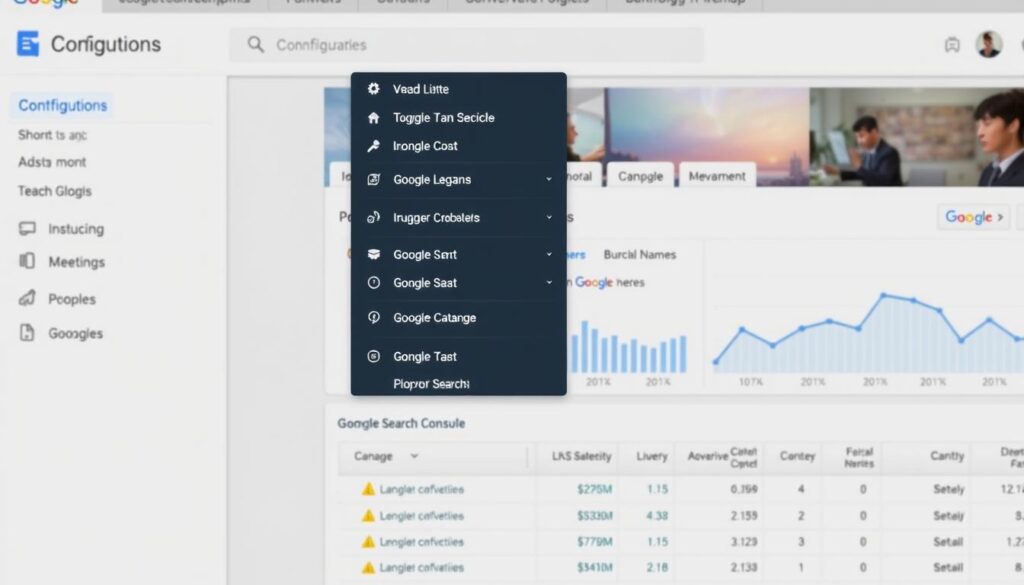Switch to the Mevament tab
This screenshot has height=585, width=1024.
point(716,176)
